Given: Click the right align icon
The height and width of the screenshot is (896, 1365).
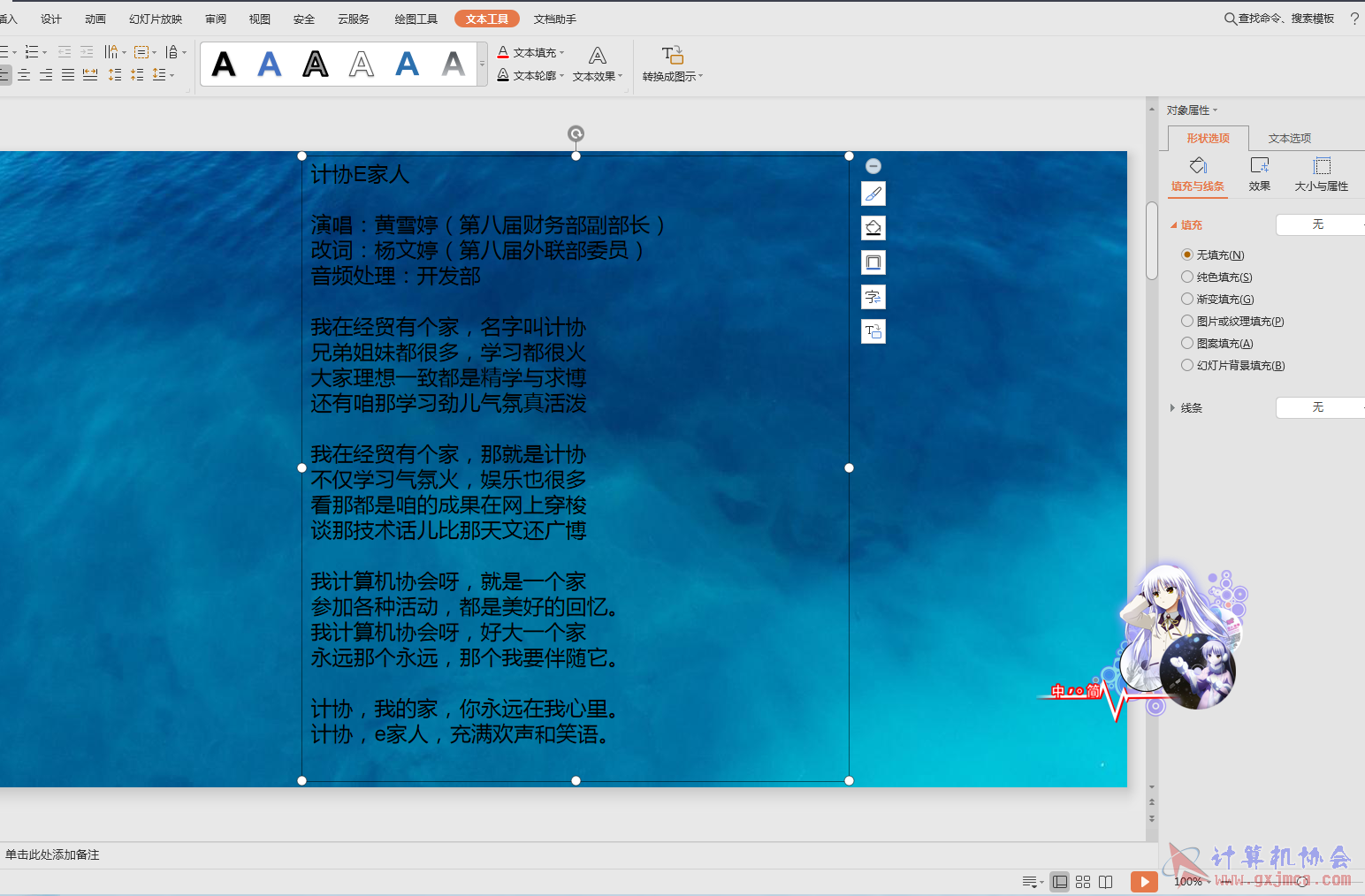Looking at the screenshot, I should coord(46,75).
